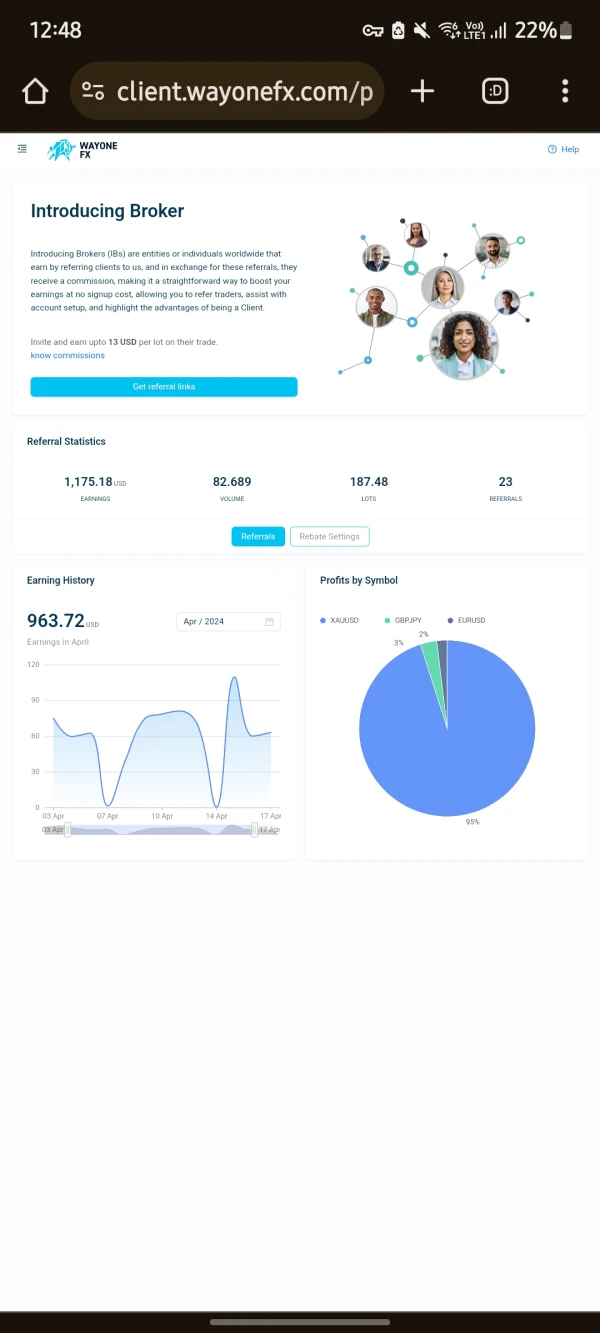Open the Help link
The height and width of the screenshot is (1333, 600).
563,149
